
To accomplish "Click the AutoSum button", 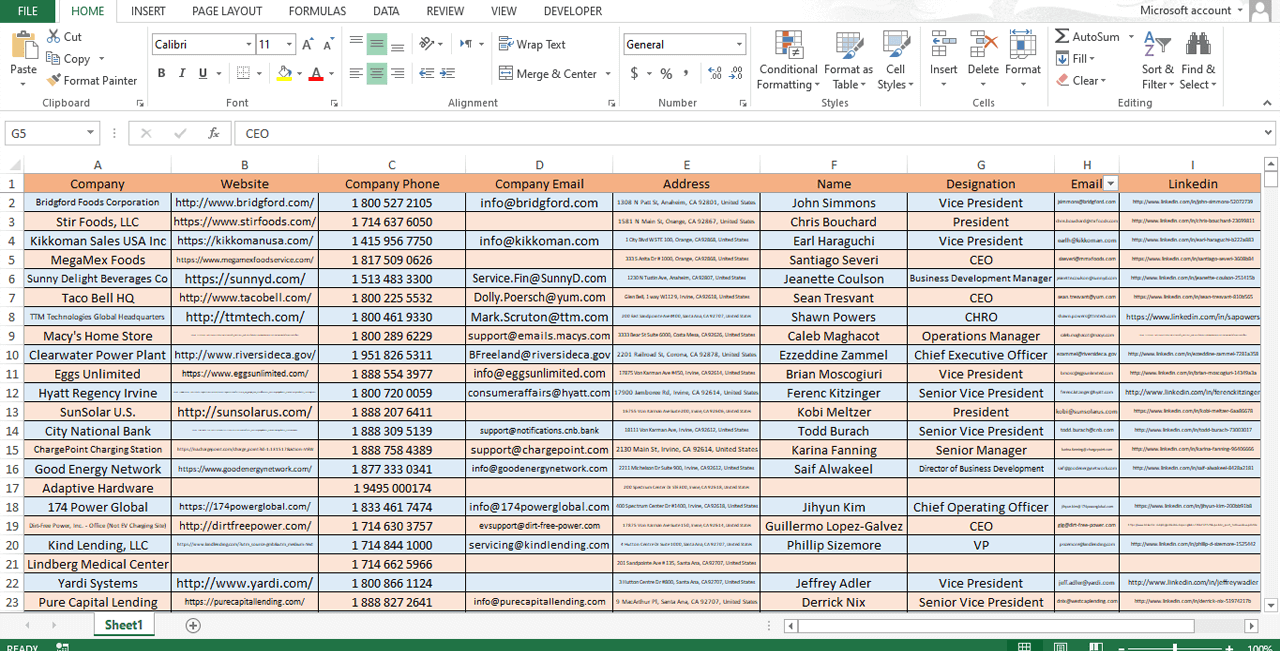I will coord(1087,37).
